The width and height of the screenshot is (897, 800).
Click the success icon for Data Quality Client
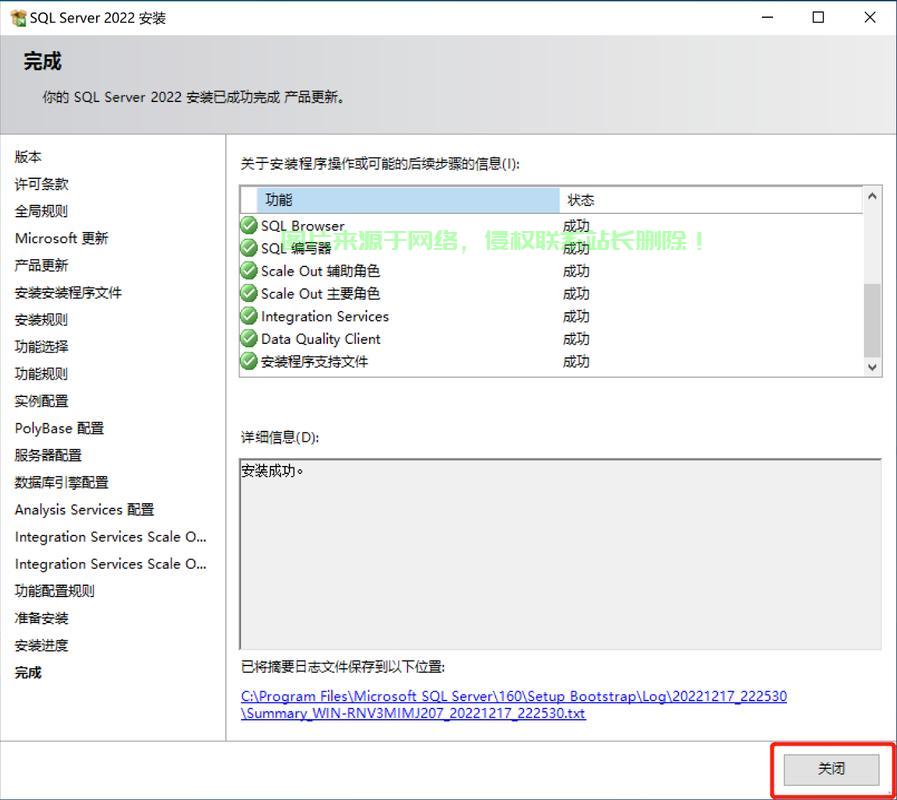249,339
